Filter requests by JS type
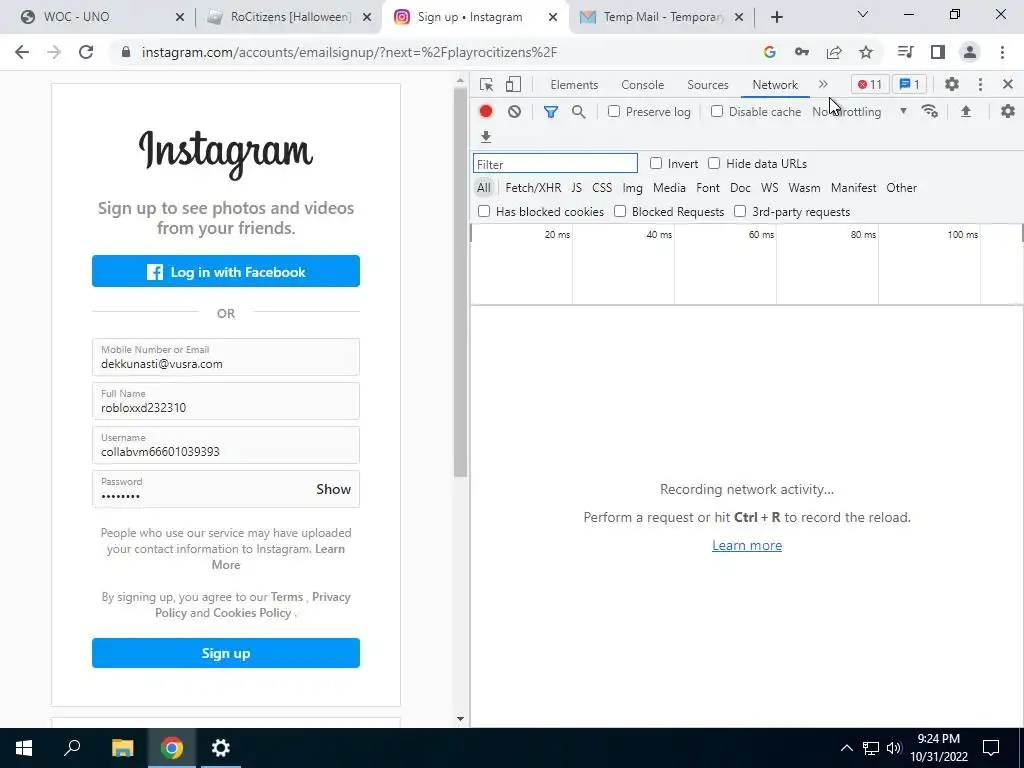 tap(576, 188)
